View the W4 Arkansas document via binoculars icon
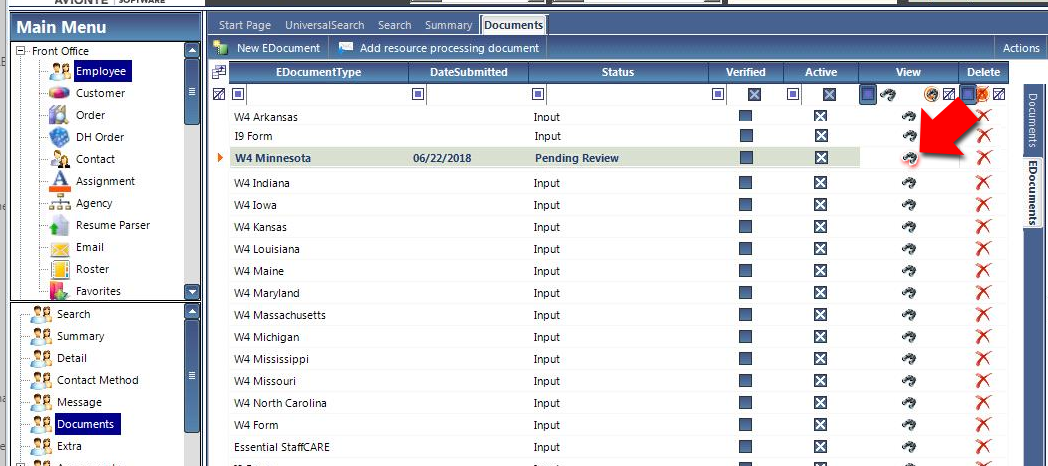 coord(908,116)
